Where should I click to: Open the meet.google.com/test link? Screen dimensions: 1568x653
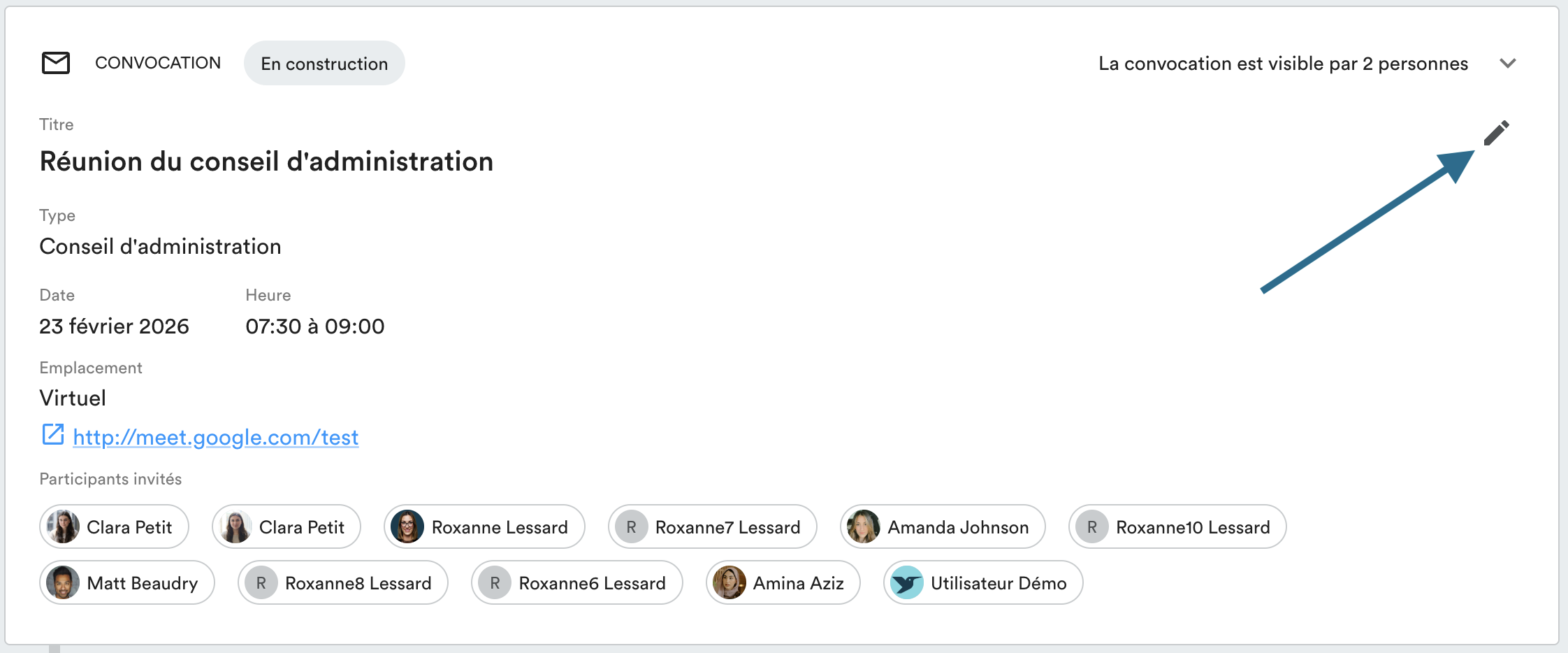[x=215, y=438]
